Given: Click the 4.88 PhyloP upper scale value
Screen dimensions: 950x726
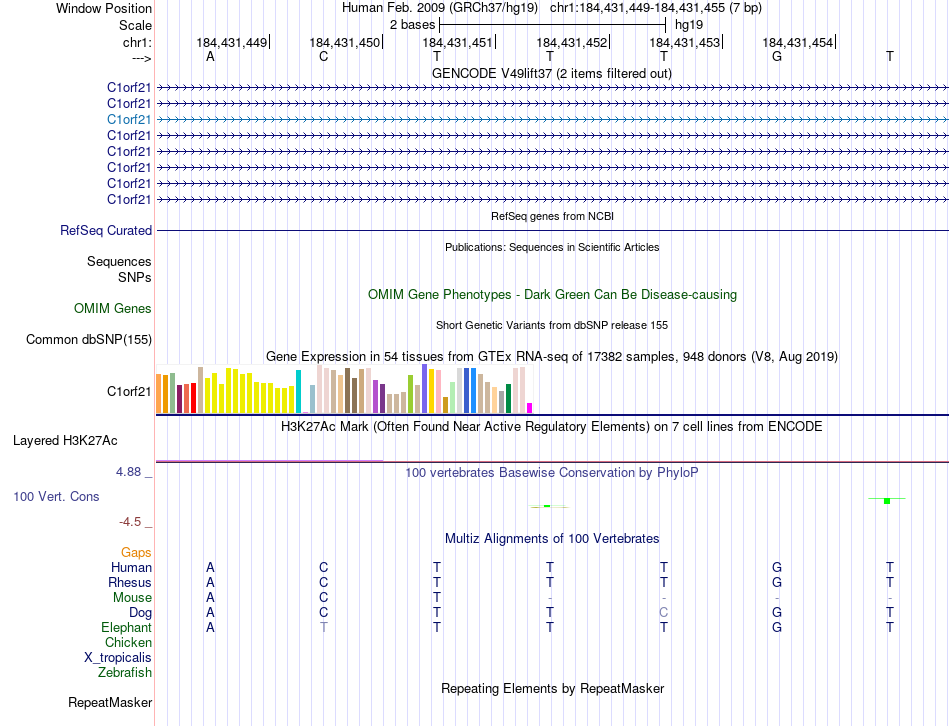Looking at the screenshot, I should point(128,471).
